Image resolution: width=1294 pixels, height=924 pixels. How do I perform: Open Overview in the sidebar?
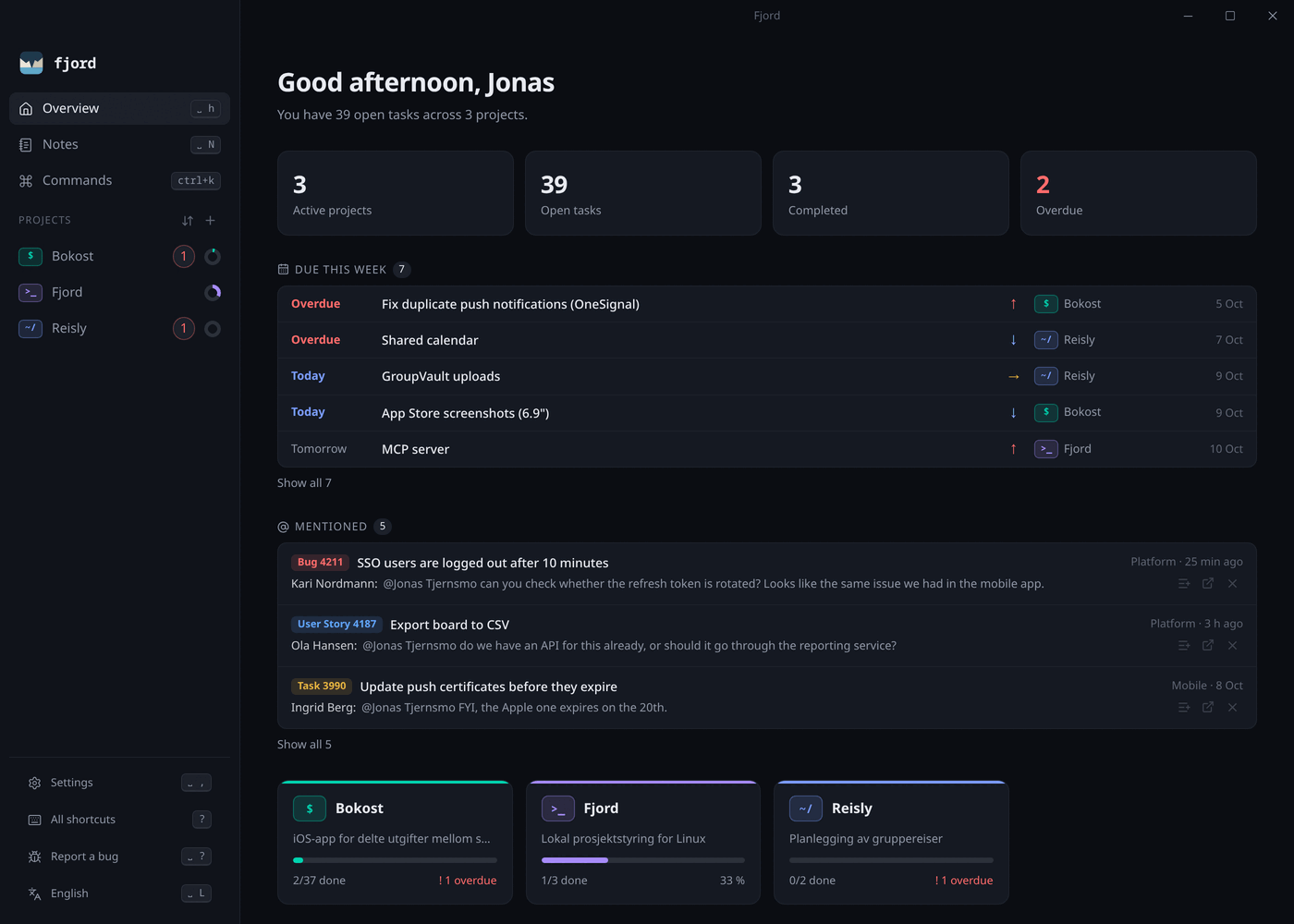click(x=119, y=108)
